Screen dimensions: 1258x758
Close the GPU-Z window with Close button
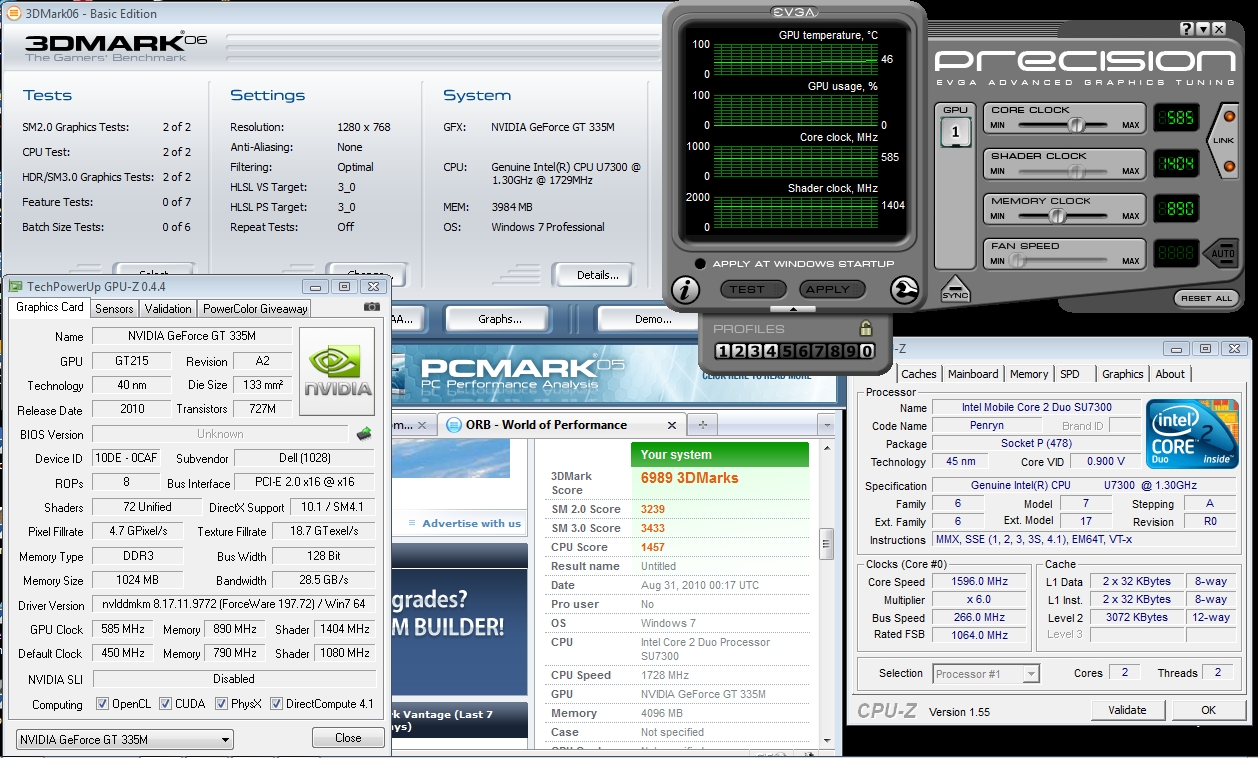pyautogui.click(x=348, y=738)
